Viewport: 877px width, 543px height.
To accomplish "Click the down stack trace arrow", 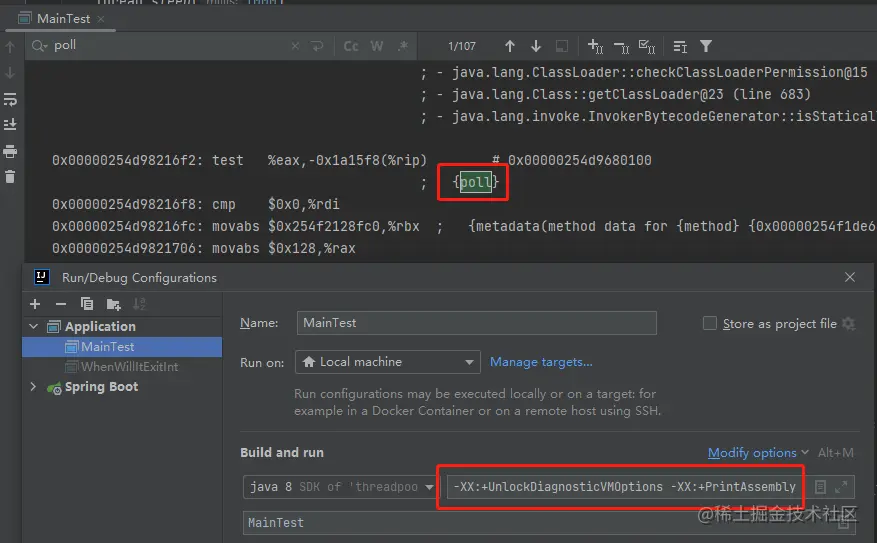I will (x=10, y=73).
